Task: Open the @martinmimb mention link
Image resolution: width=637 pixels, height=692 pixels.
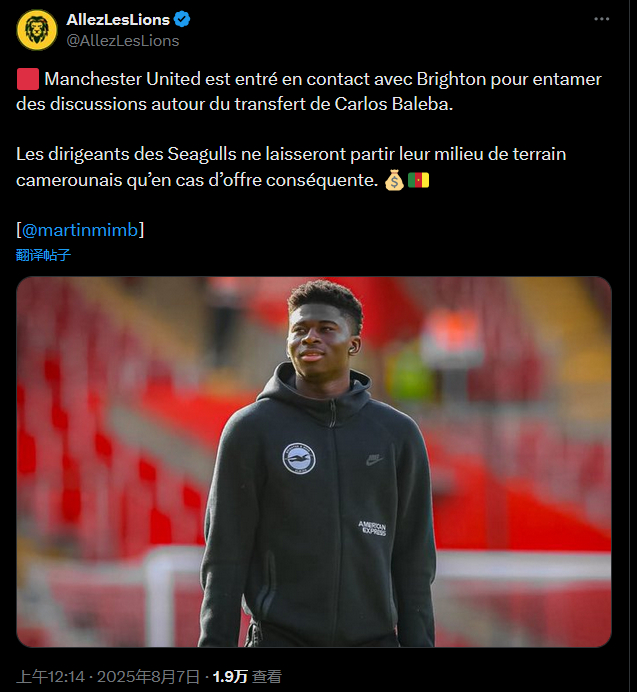Action: (80, 230)
